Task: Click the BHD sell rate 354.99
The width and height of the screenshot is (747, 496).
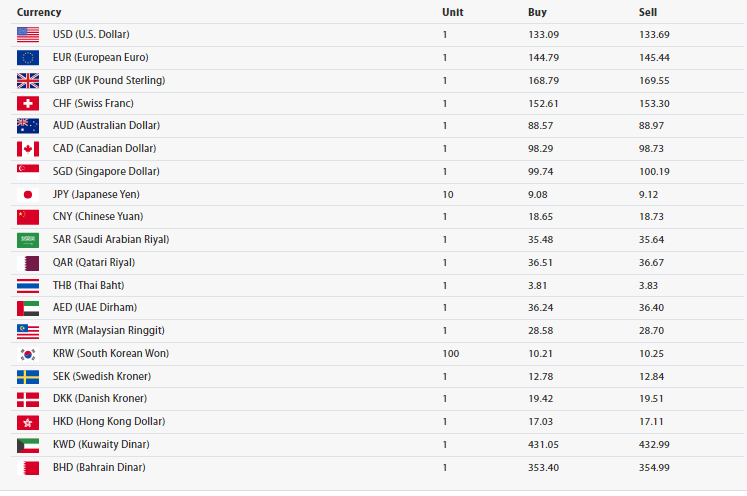Action: [x=656, y=467]
